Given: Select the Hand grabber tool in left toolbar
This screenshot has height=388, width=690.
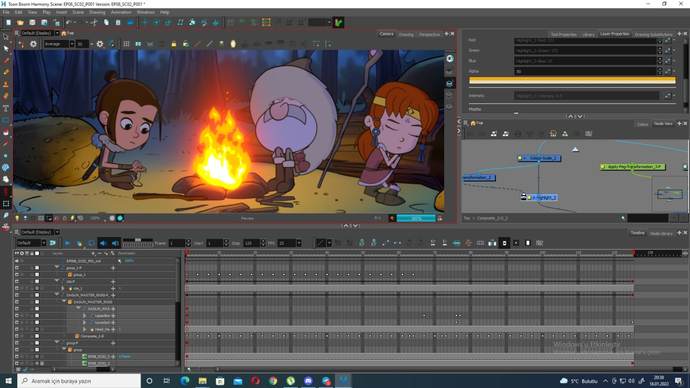Looking at the screenshot, I should pos(6,179).
